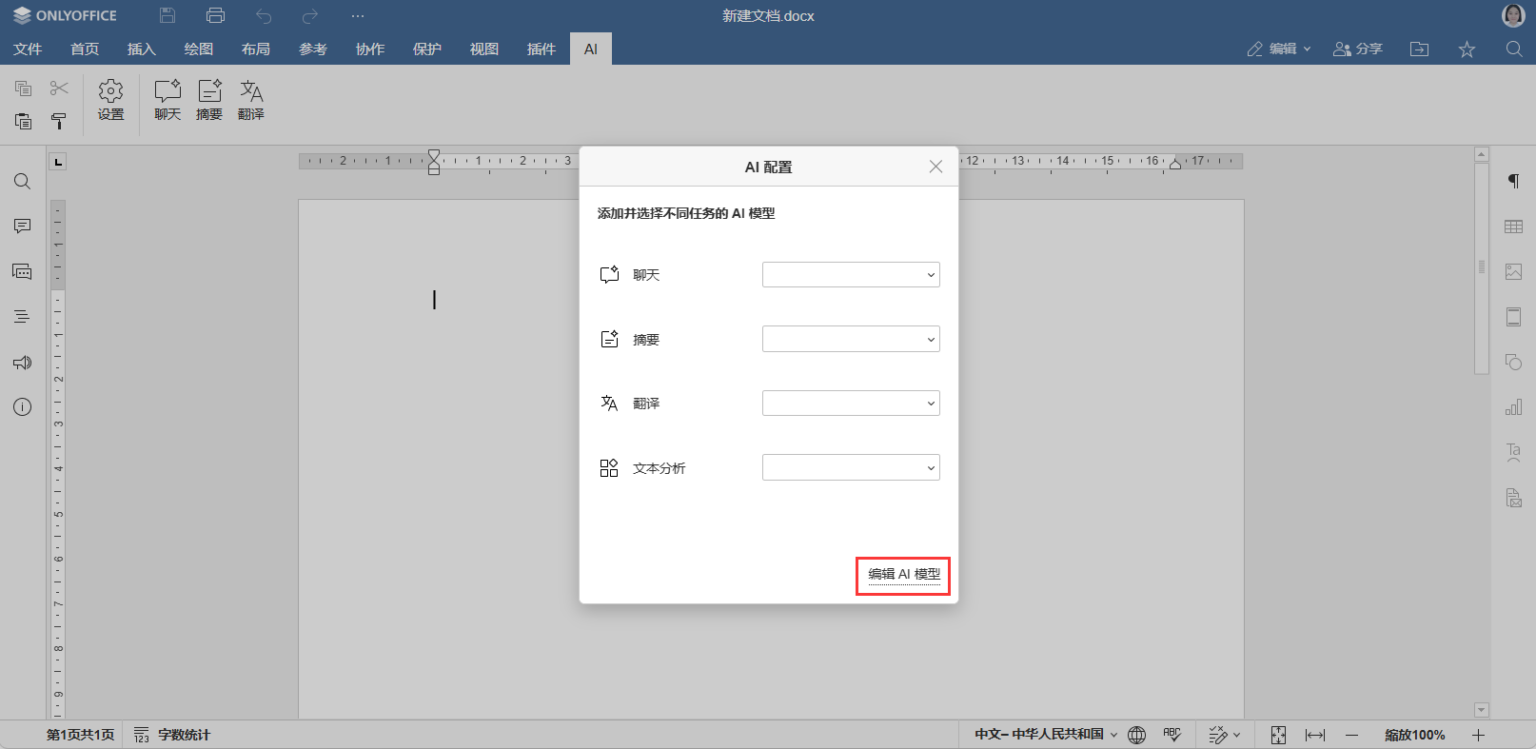This screenshot has height=749, width=1536.
Task: Open the Comments panel icon on the left
Action: tap(22, 225)
